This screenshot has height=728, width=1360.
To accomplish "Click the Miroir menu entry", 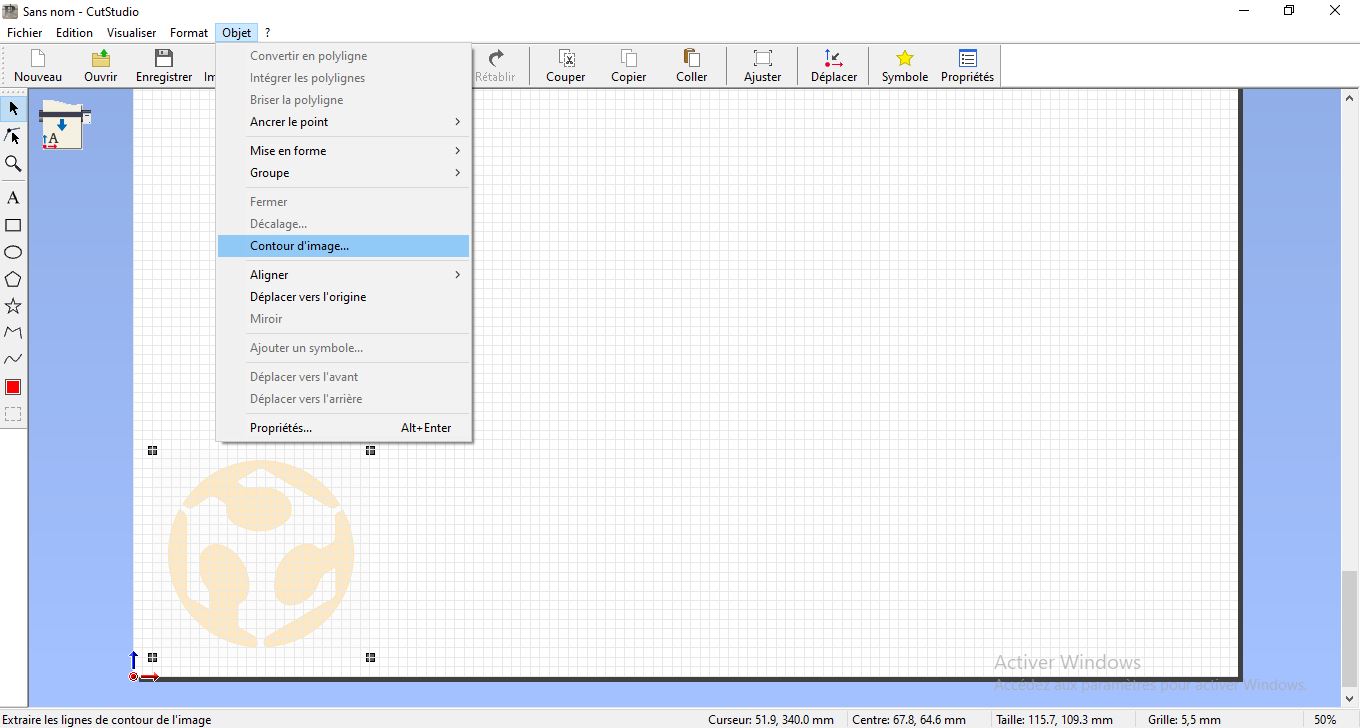I will 343,319.
